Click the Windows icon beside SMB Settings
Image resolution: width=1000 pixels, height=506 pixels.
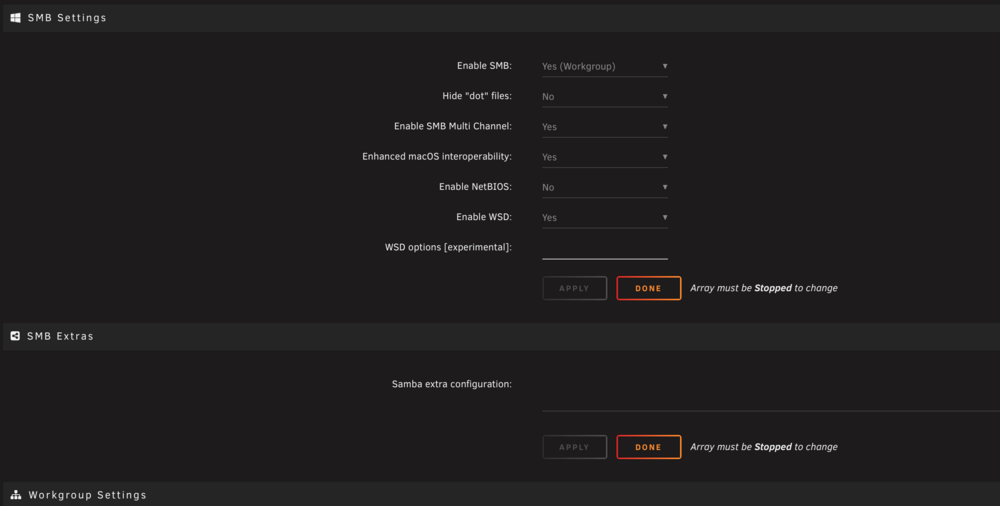(x=15, y=18)
